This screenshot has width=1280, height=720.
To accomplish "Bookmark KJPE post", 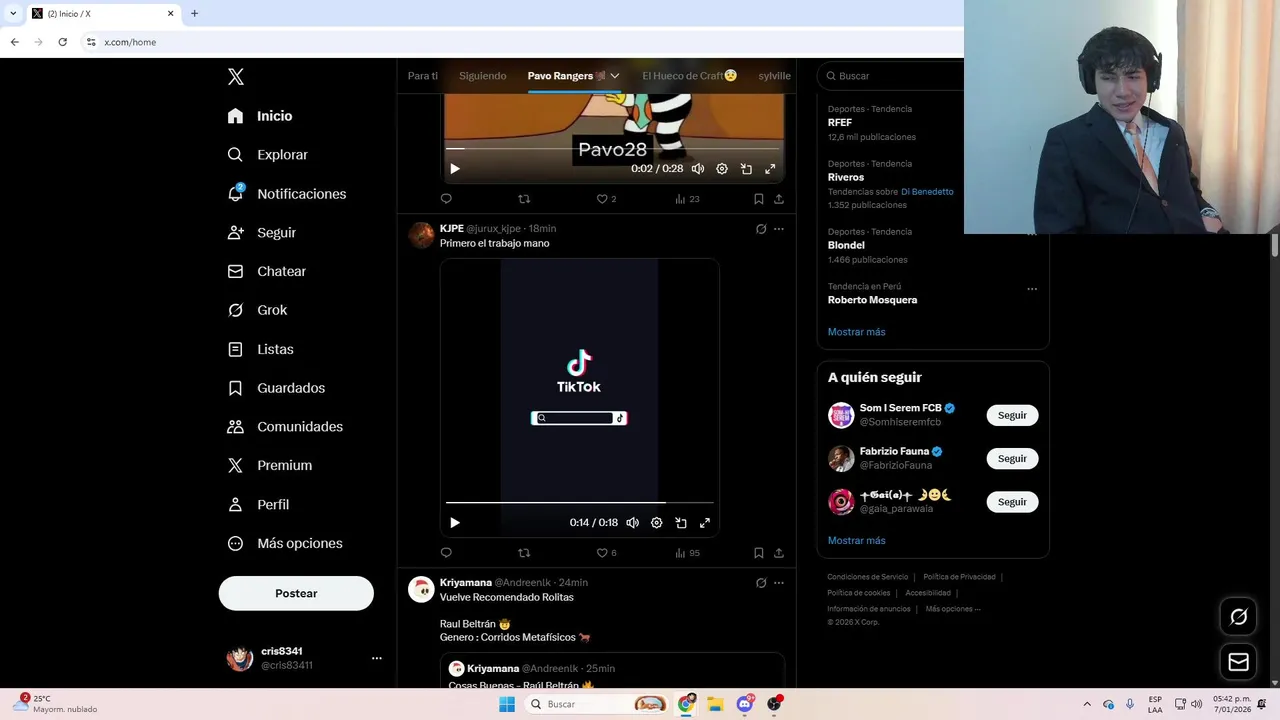I will [x=759, y=553].
